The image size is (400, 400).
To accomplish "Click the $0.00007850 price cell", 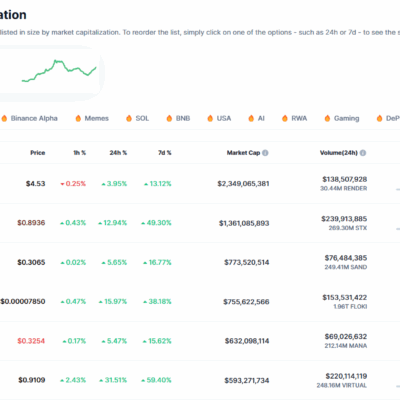I will (23, 302).
